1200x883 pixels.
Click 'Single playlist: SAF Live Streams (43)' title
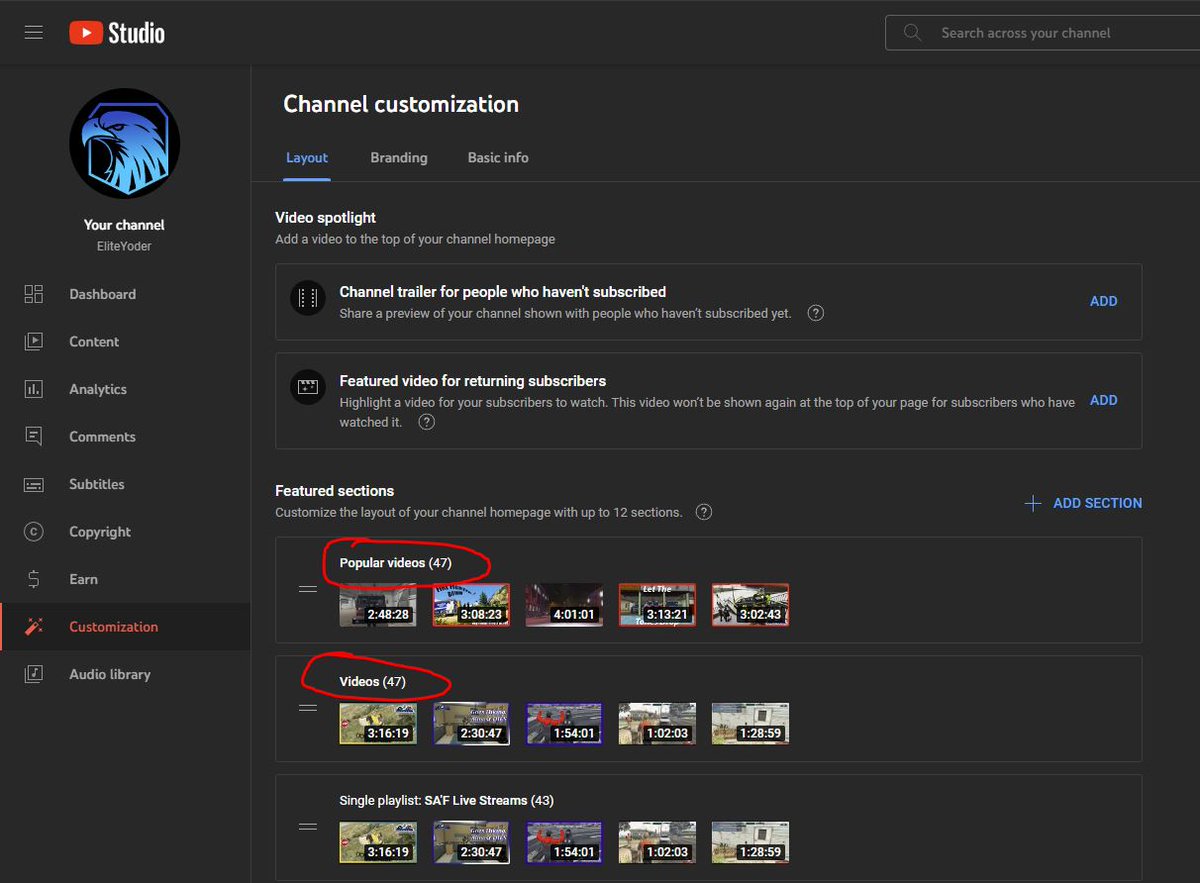tap(447, 801)
